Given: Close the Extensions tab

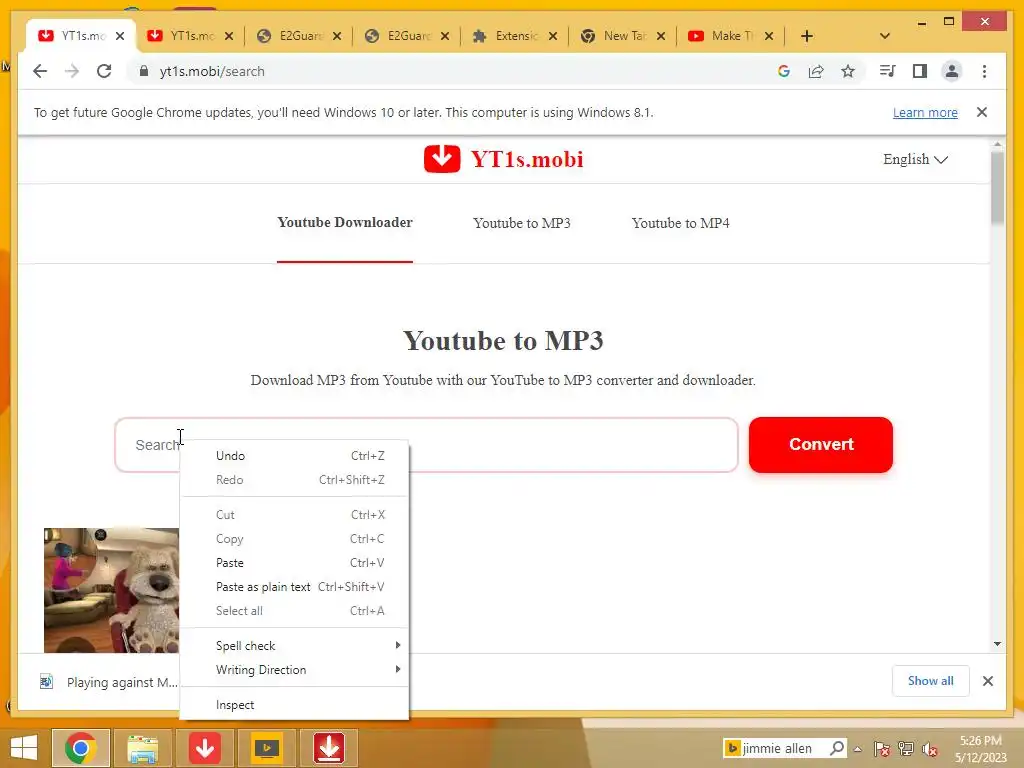Looking at the screenshot, I should 553,36.
